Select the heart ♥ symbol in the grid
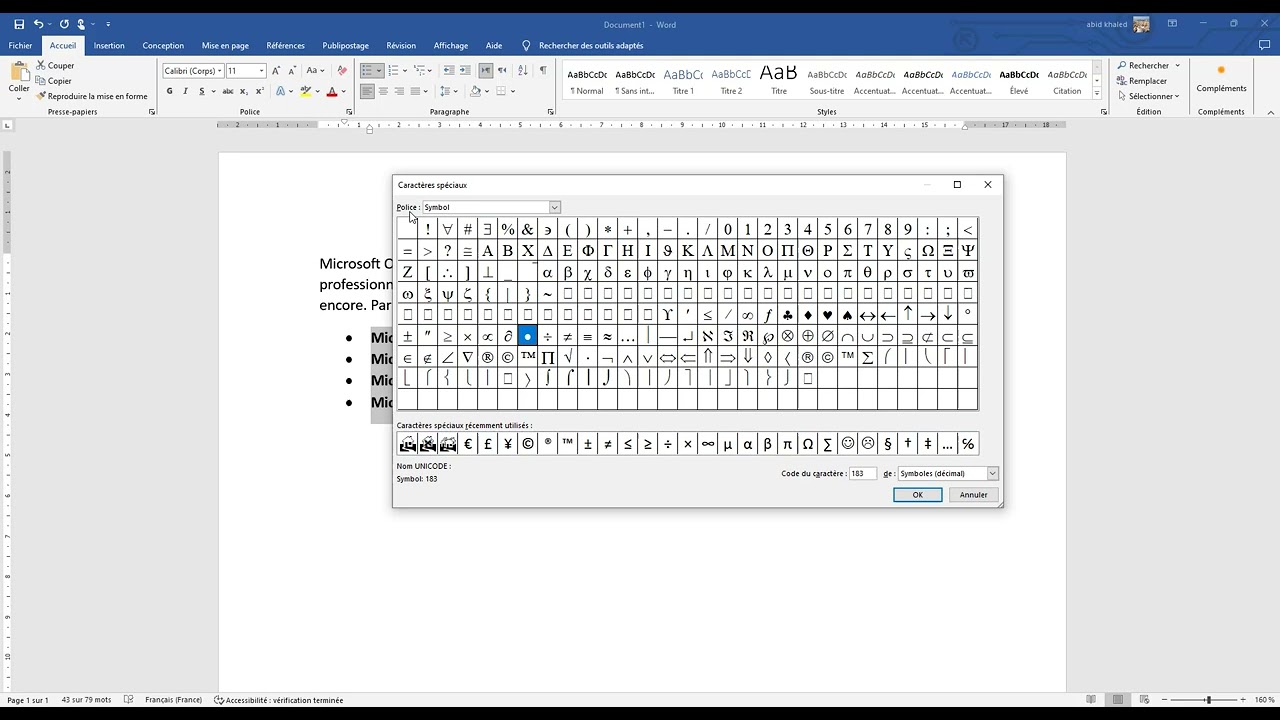The height and width of the screenshot is (720, 1280). click(828, 315)
